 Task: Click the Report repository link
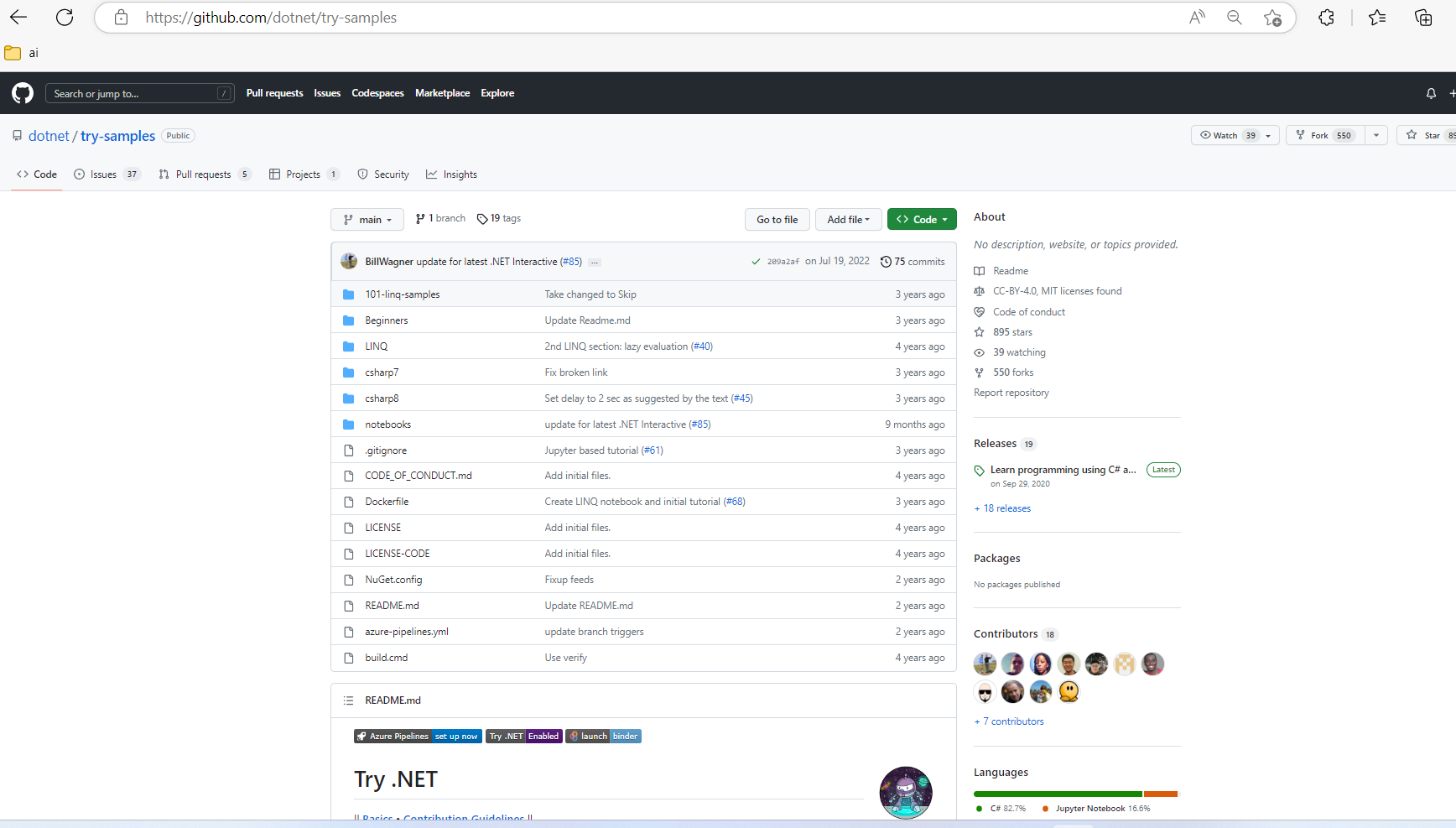[1011, 393]
